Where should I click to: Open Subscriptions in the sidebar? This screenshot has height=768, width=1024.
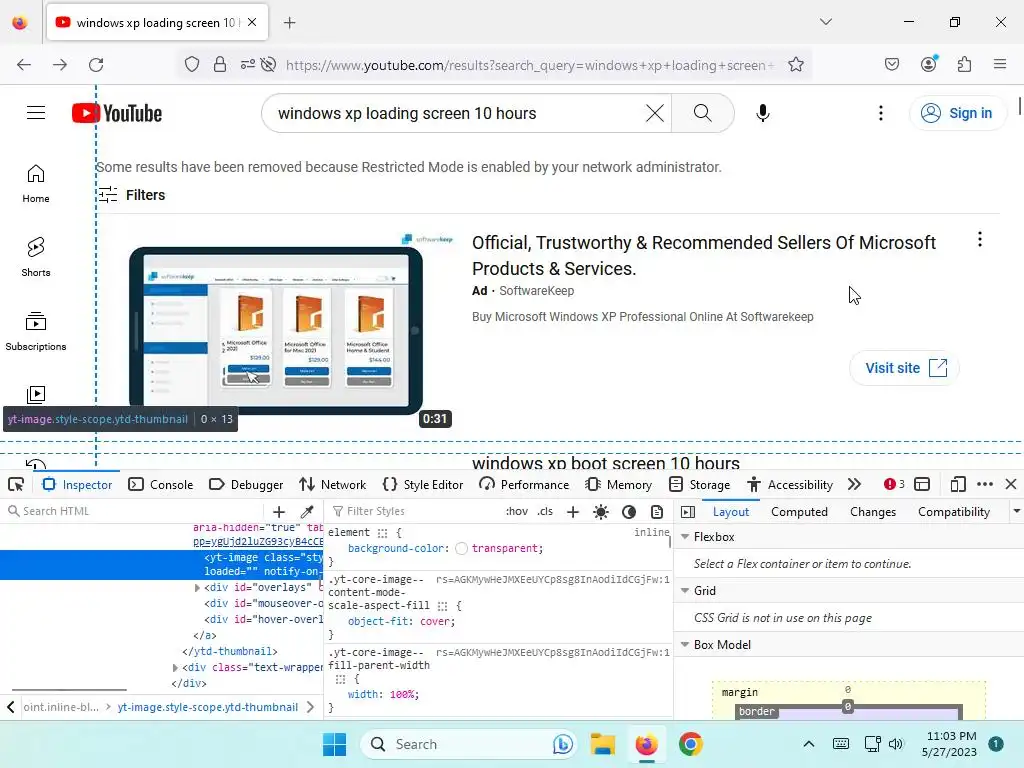pos(36,331)
